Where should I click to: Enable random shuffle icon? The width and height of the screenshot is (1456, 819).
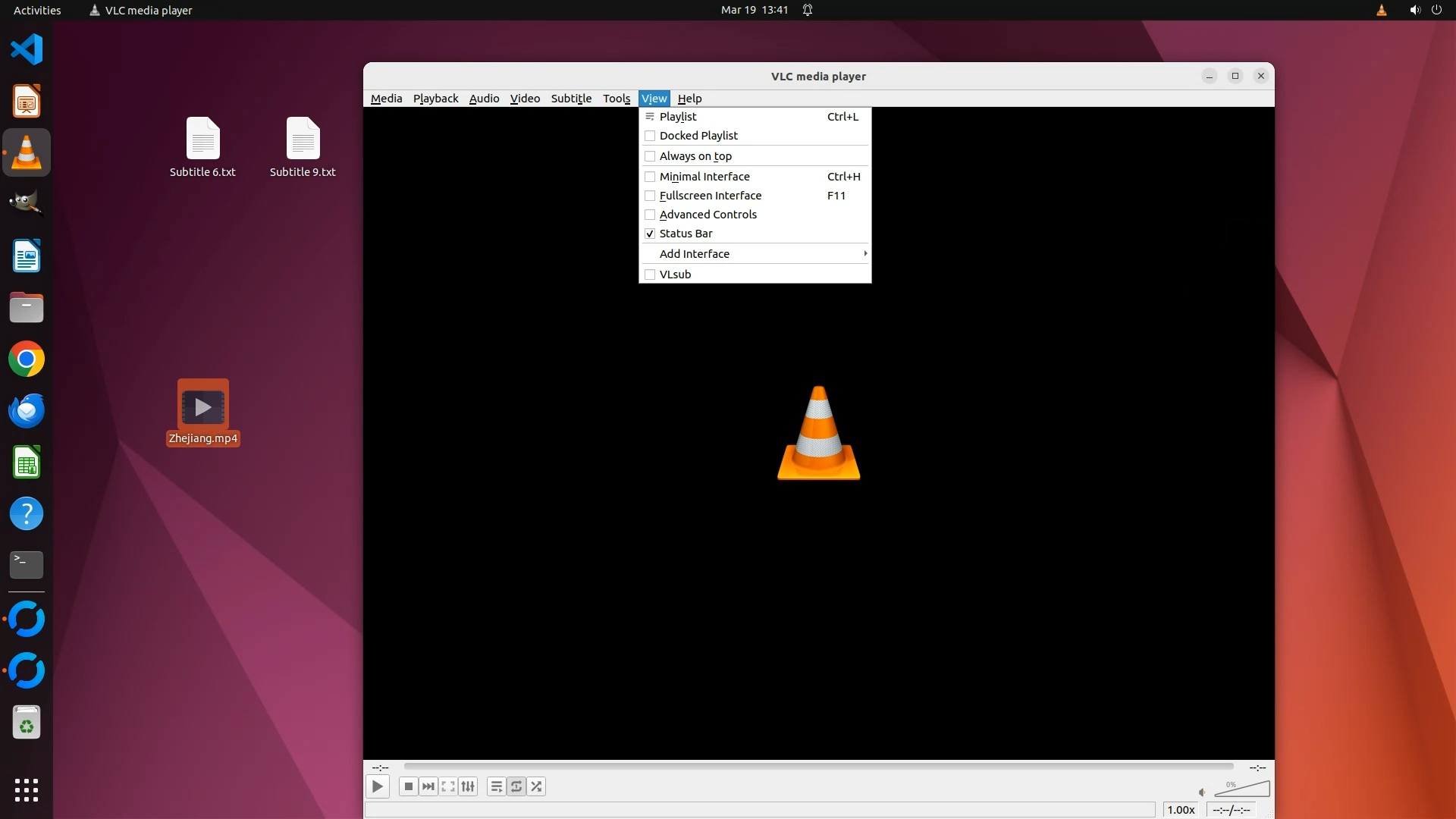click(536, 786)
